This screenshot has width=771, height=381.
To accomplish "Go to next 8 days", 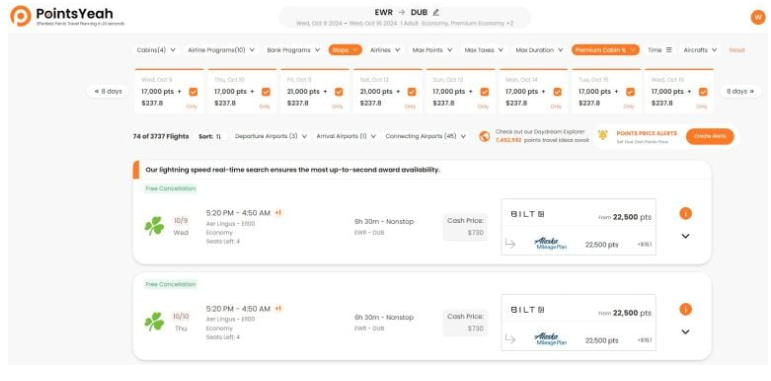I will click(741, 91).
